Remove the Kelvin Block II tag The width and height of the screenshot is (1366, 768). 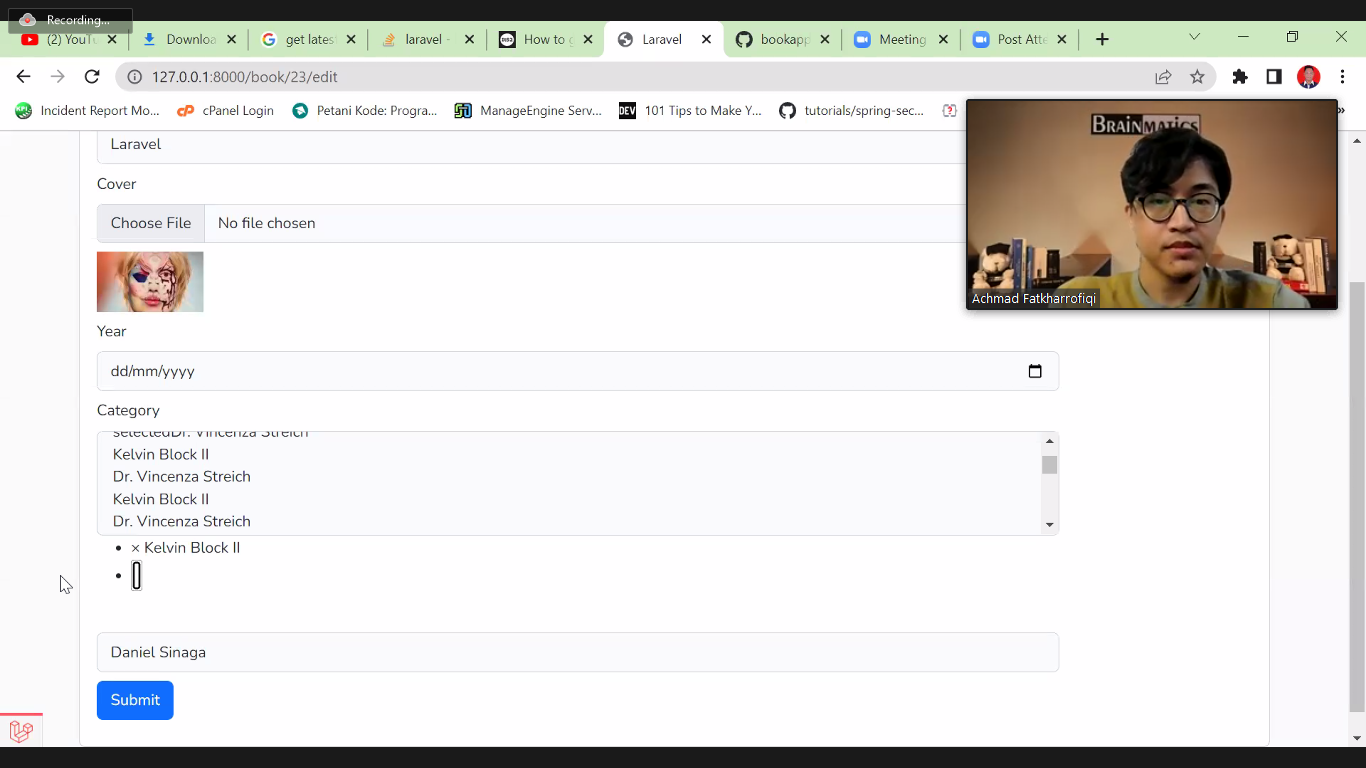click(x=136, y=548)
